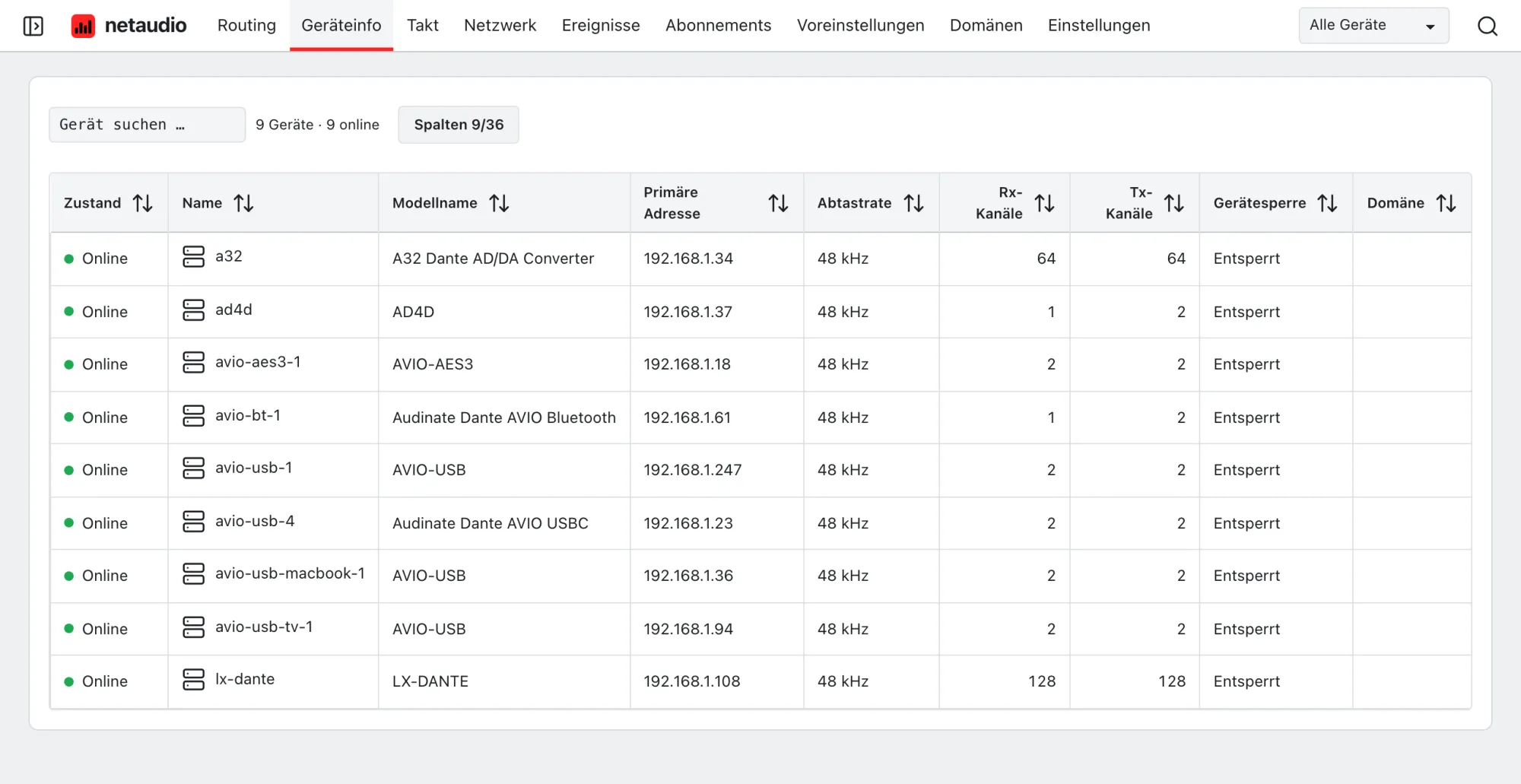Sort by Modellname column arrows

[x=499, y=203]
